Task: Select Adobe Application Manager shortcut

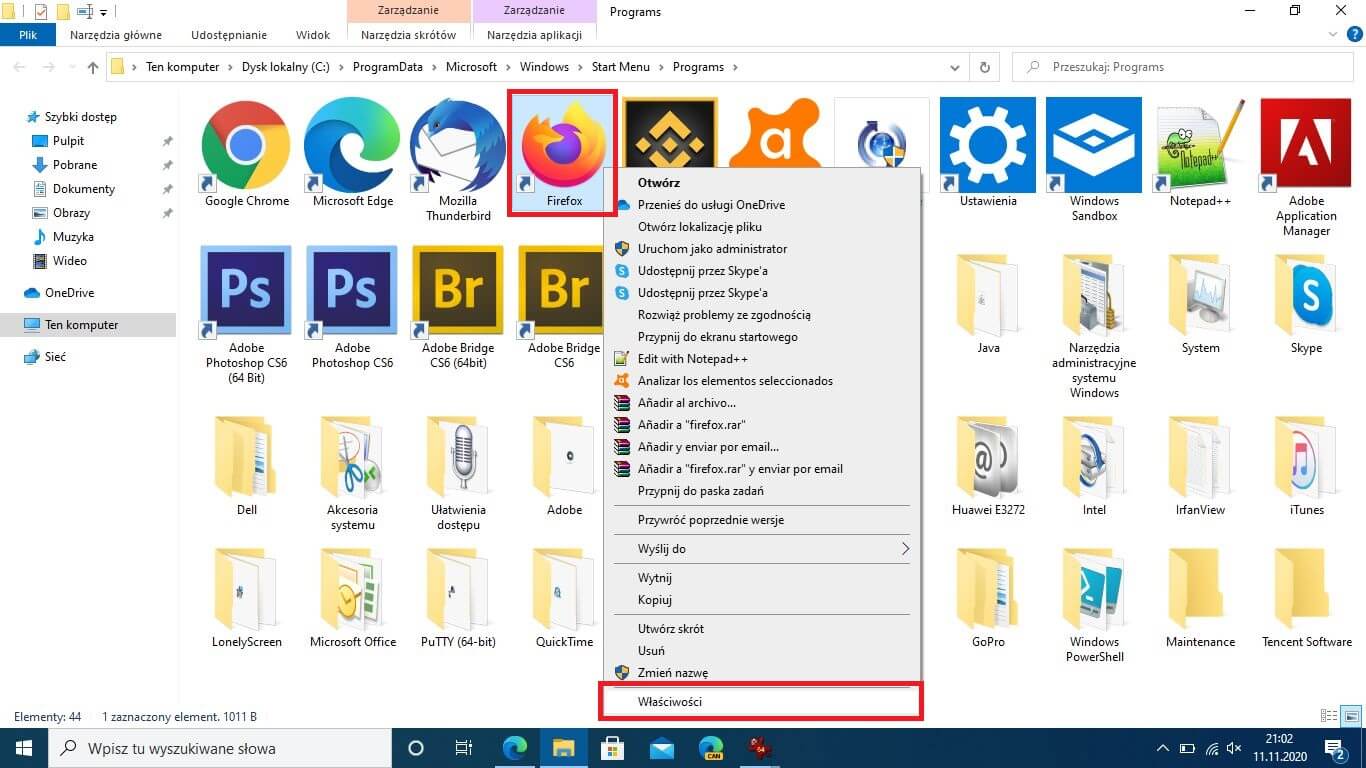Action: (x=1306, y=145)
